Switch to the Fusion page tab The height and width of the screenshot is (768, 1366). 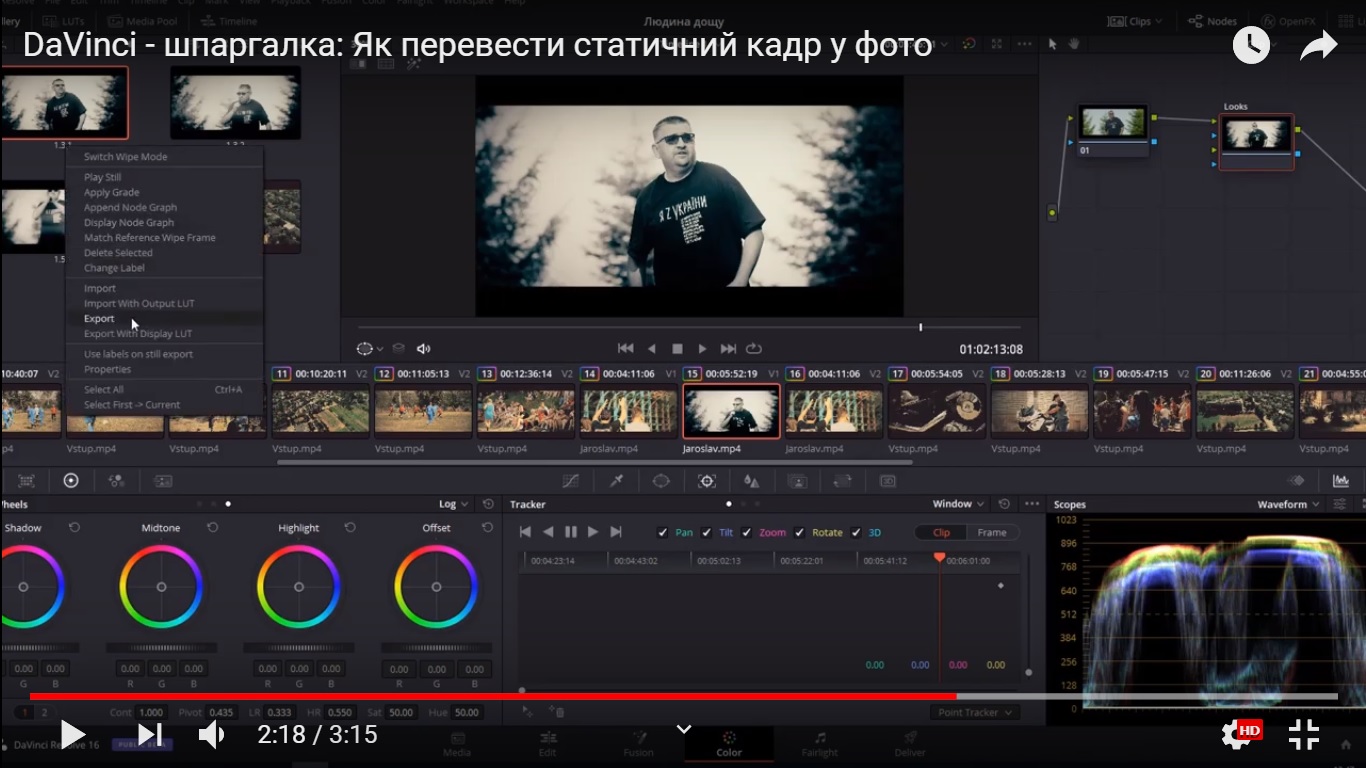(639, 745)
